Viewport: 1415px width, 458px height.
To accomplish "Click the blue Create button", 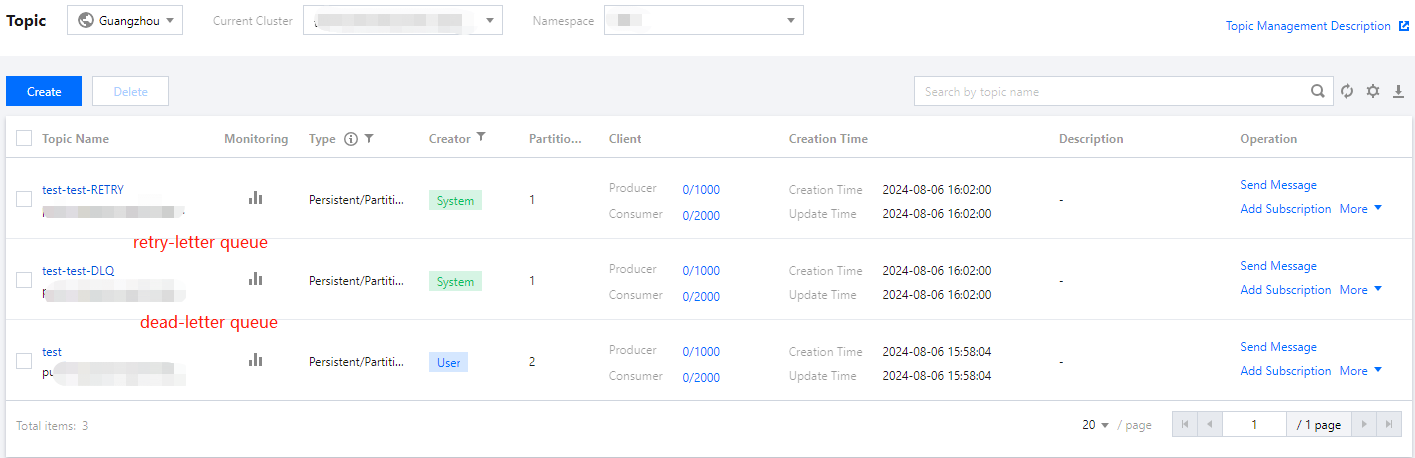I will pyautogui.click(x=44, y=91).
